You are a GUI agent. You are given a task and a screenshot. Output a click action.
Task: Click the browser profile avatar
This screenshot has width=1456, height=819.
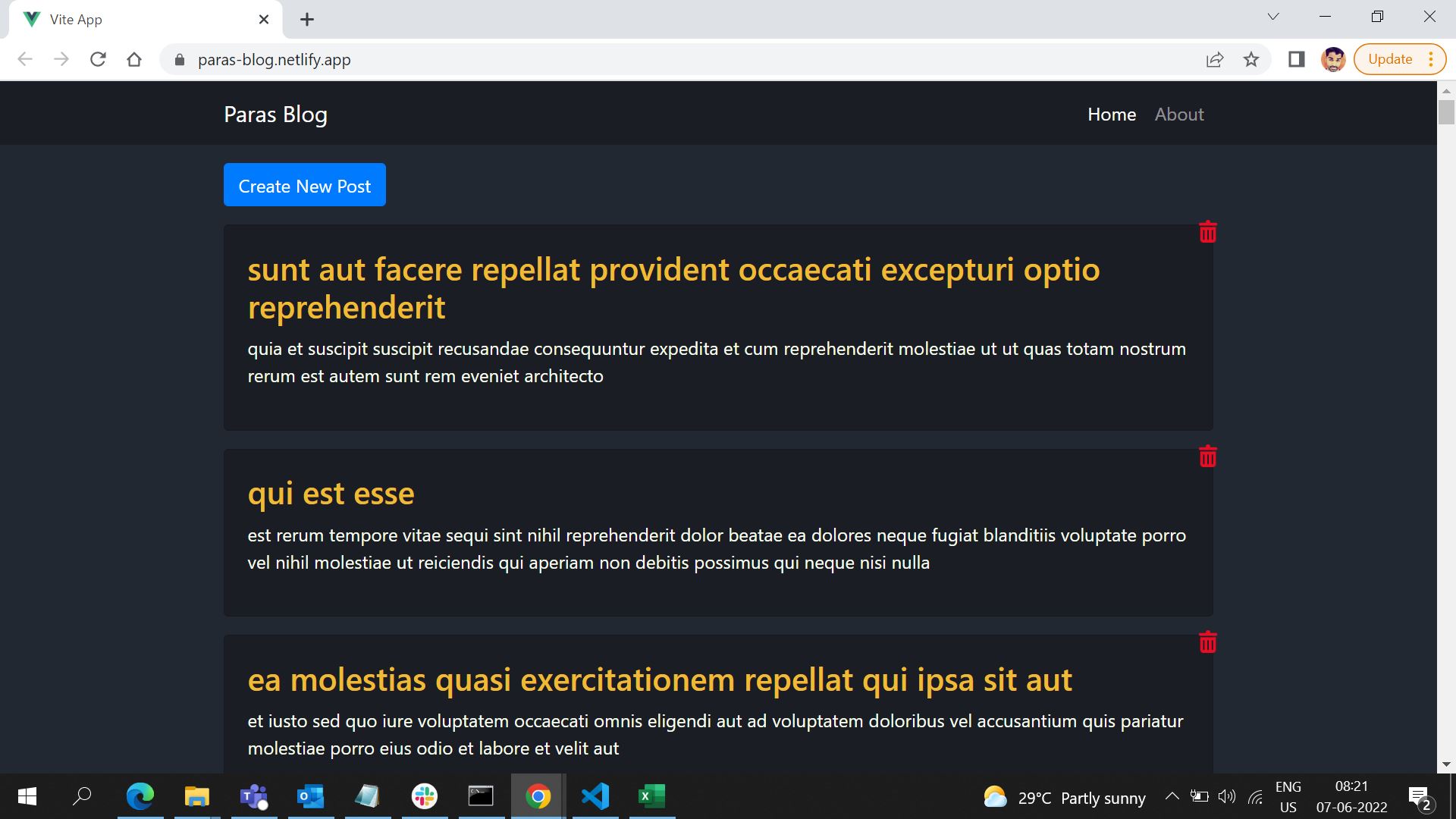click(1332, 59)
